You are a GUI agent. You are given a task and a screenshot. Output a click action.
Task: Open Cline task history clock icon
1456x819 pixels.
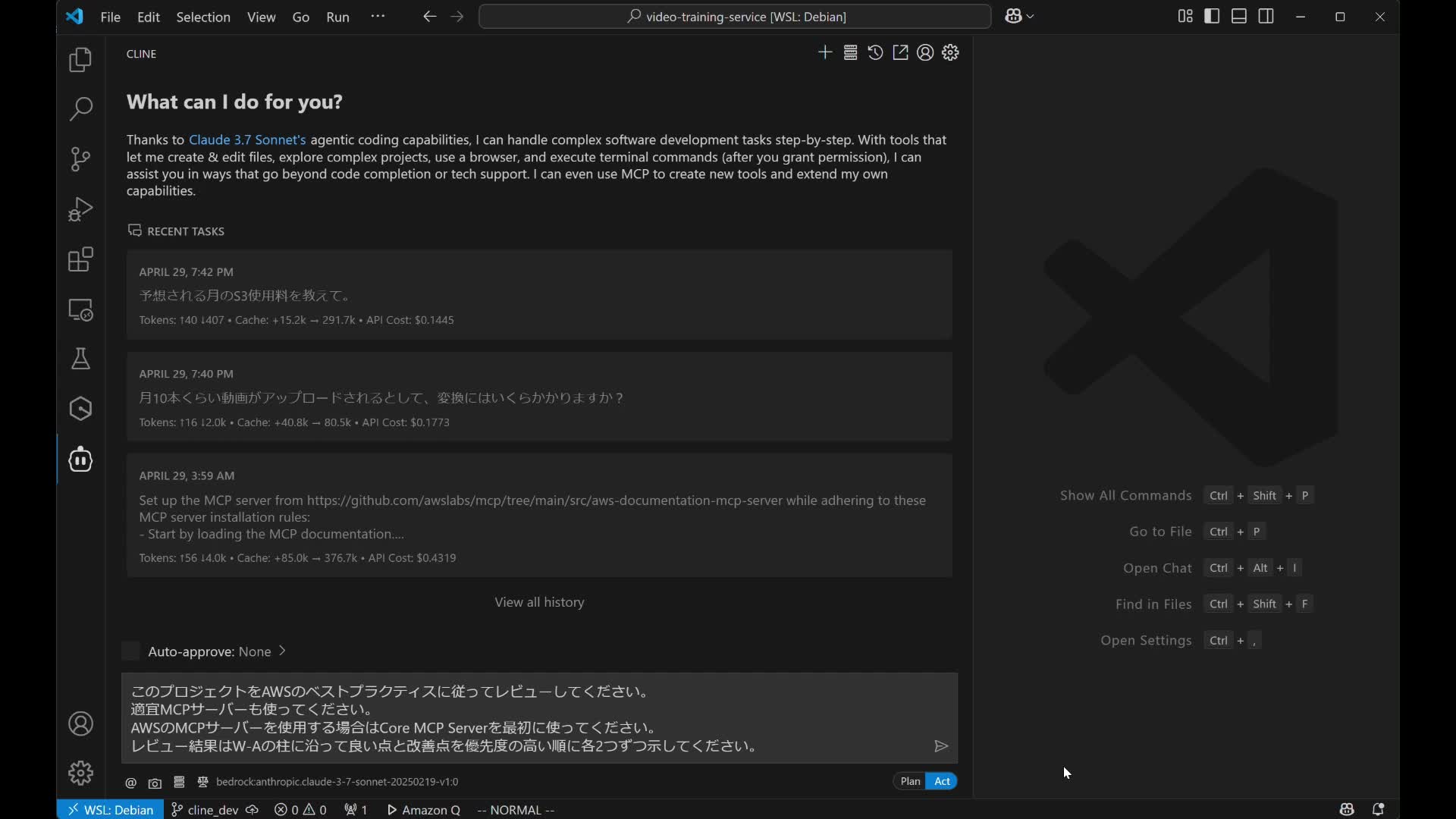(x=875, y=52)
